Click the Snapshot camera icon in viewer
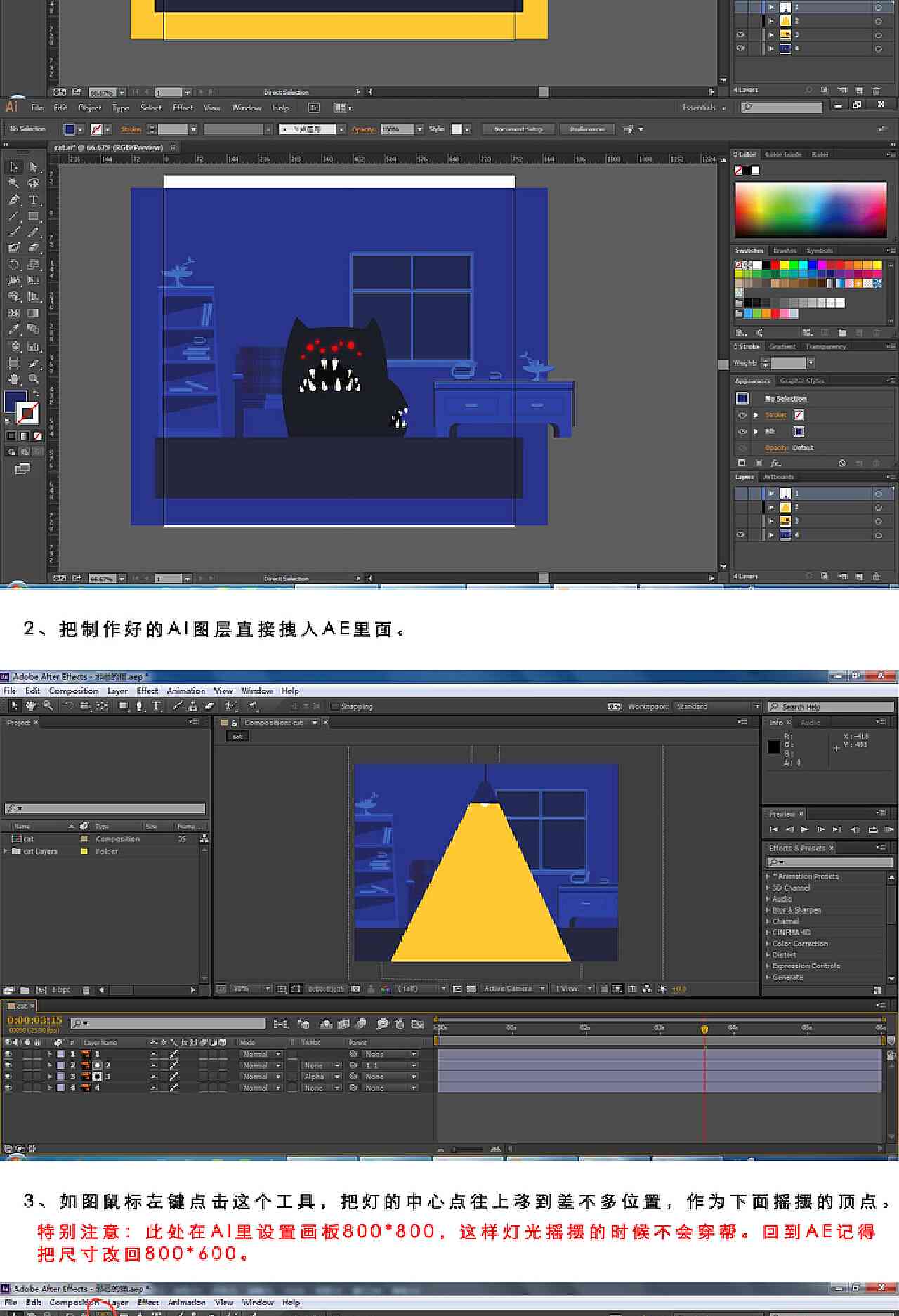 pyautogui.click(x=356, y=989)
